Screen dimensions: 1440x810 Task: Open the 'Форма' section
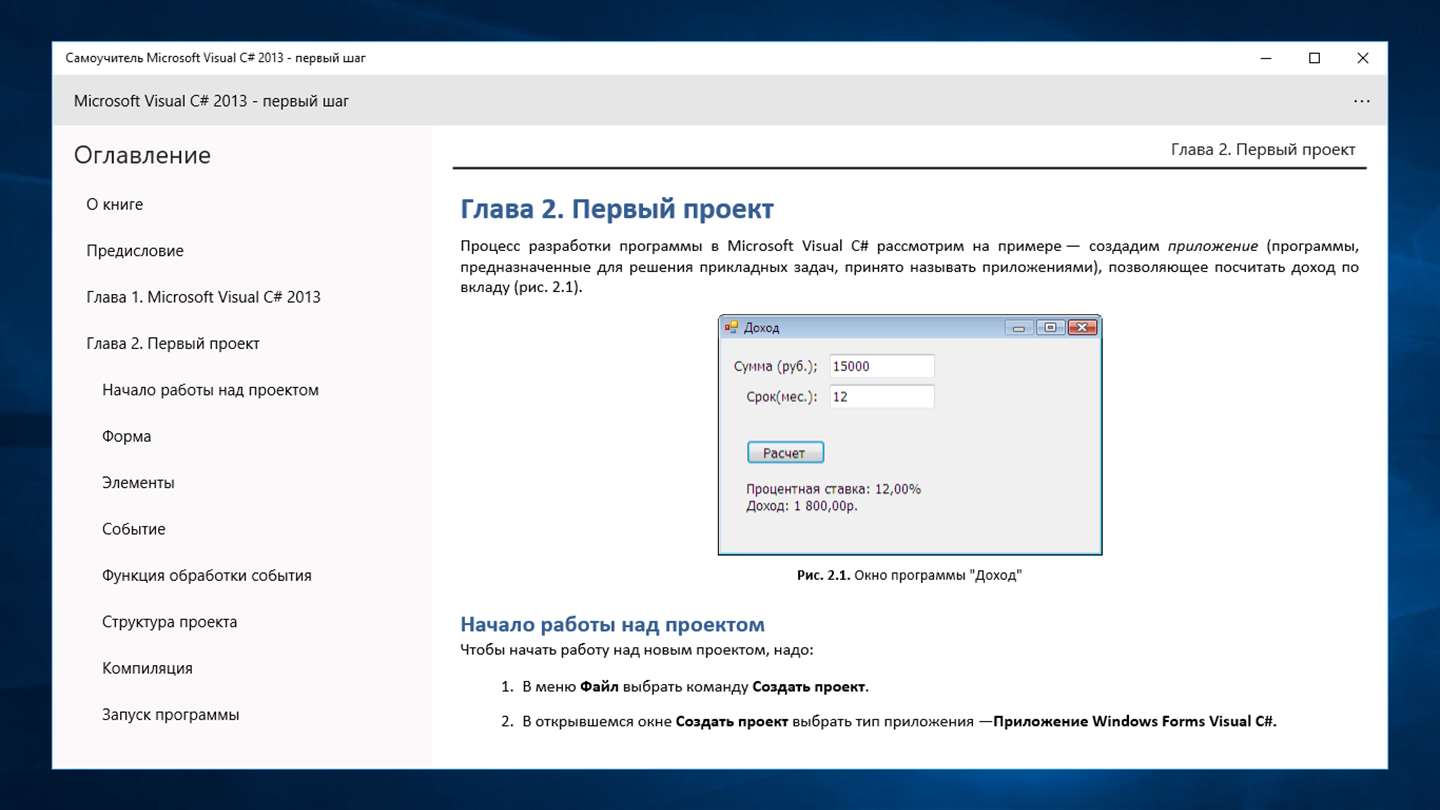coord(126,437)
